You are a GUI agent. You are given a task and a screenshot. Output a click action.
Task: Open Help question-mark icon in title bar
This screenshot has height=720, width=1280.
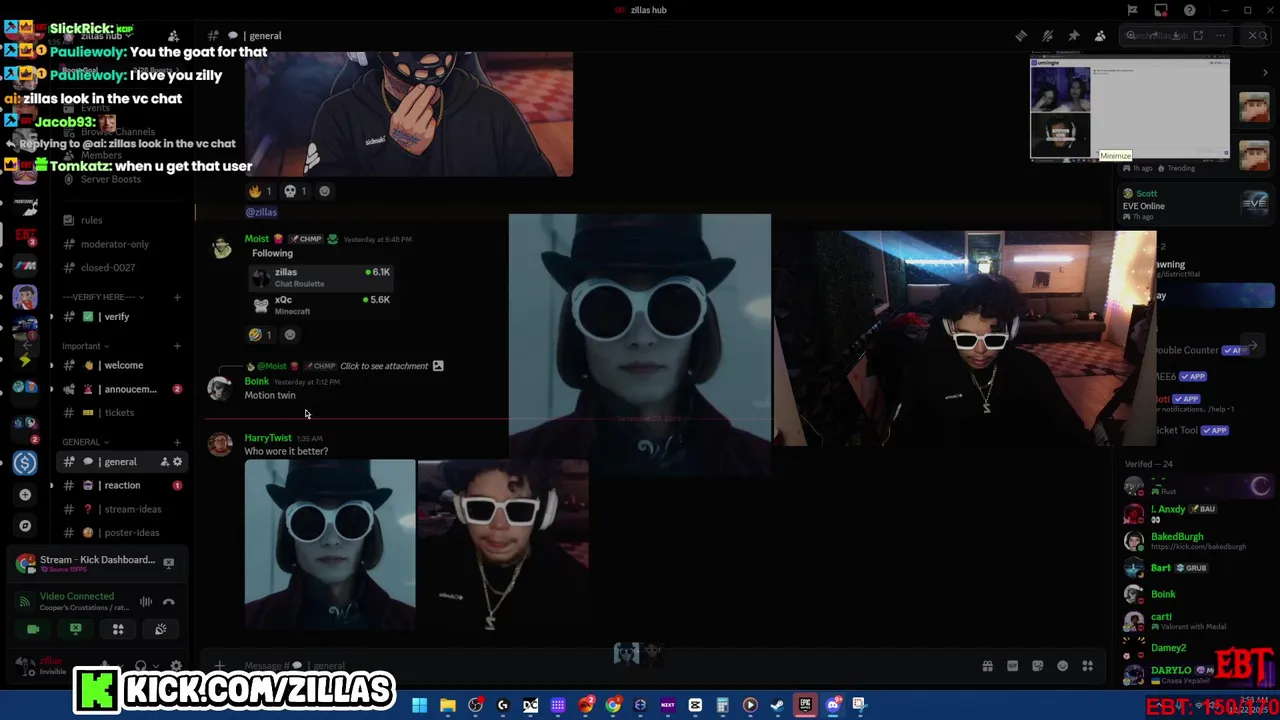click(1189, 10)
